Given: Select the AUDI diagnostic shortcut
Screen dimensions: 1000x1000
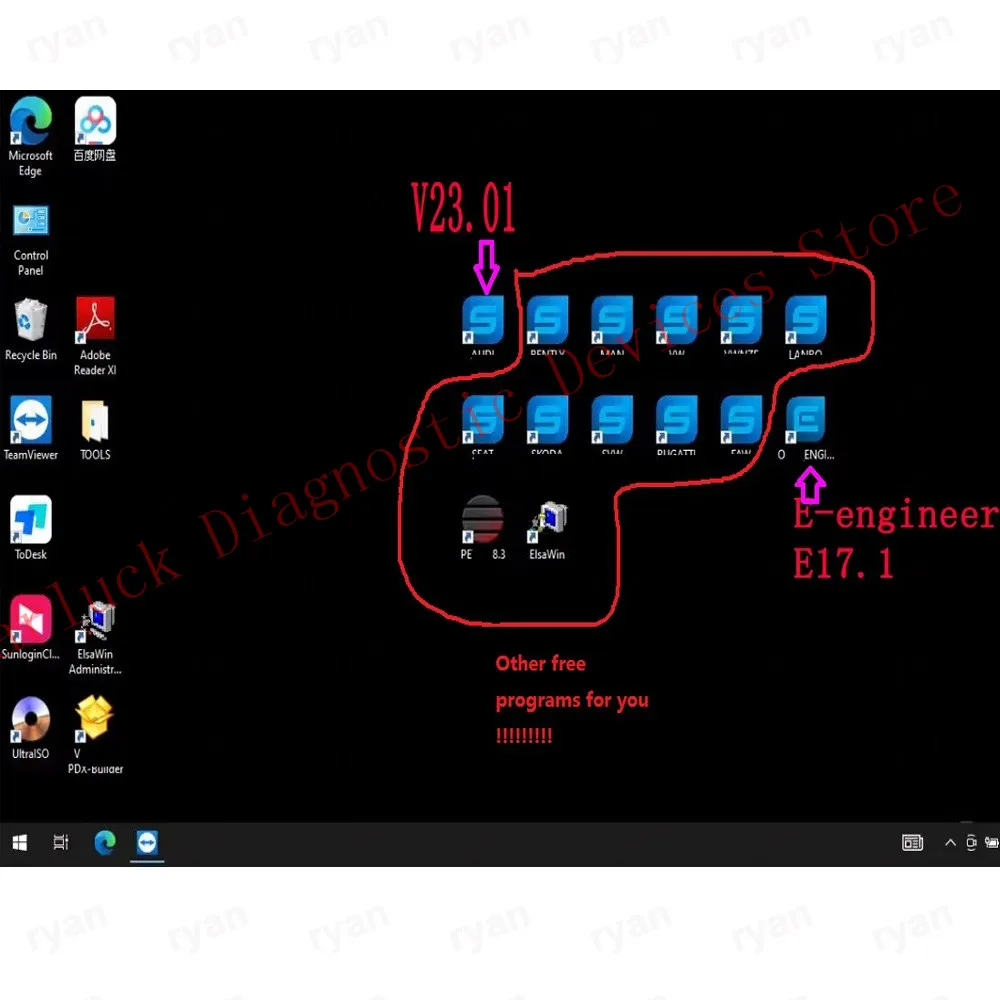Looking at the screenshot, I should tap(483, 325).
